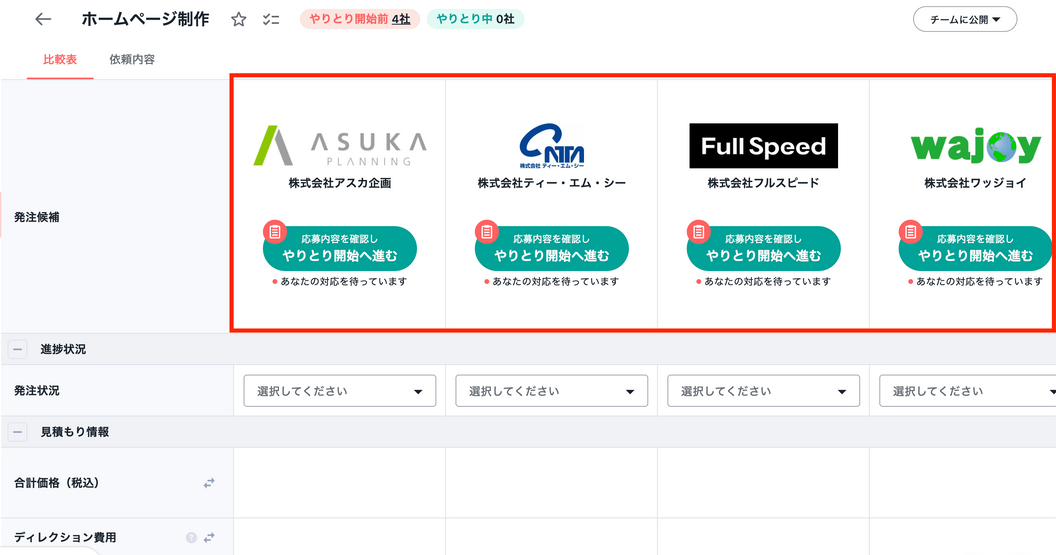Screen dimensions: 1056x555
Task: Click the 発注状況 row label
Action: [x=37, y=391]
